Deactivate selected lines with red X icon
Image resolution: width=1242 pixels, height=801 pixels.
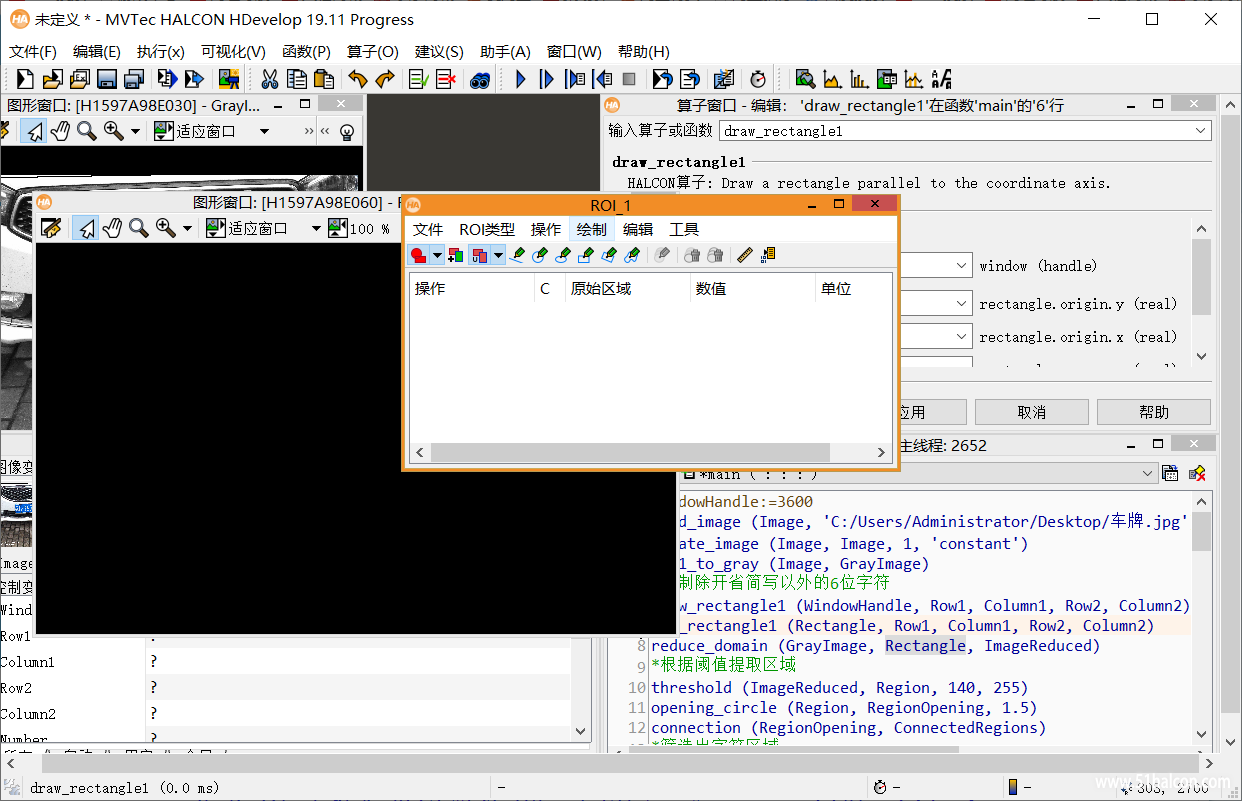click(446, 79)
